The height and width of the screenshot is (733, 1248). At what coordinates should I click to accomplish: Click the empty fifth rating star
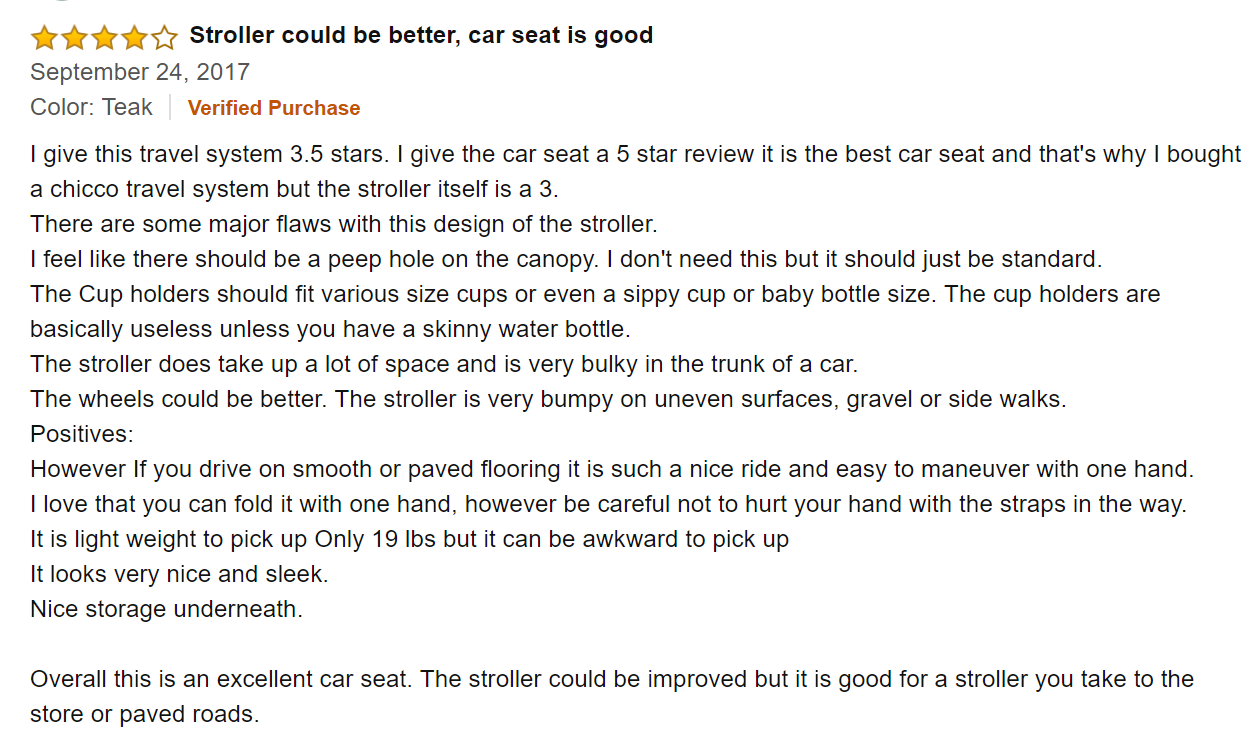164,38
